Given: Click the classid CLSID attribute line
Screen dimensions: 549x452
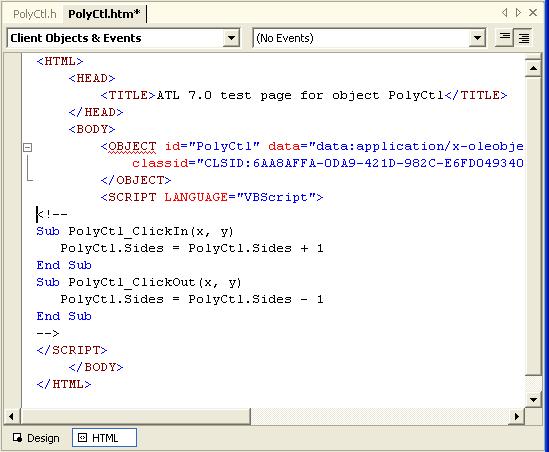Looking at the screenshot, I should click(328, 163).
